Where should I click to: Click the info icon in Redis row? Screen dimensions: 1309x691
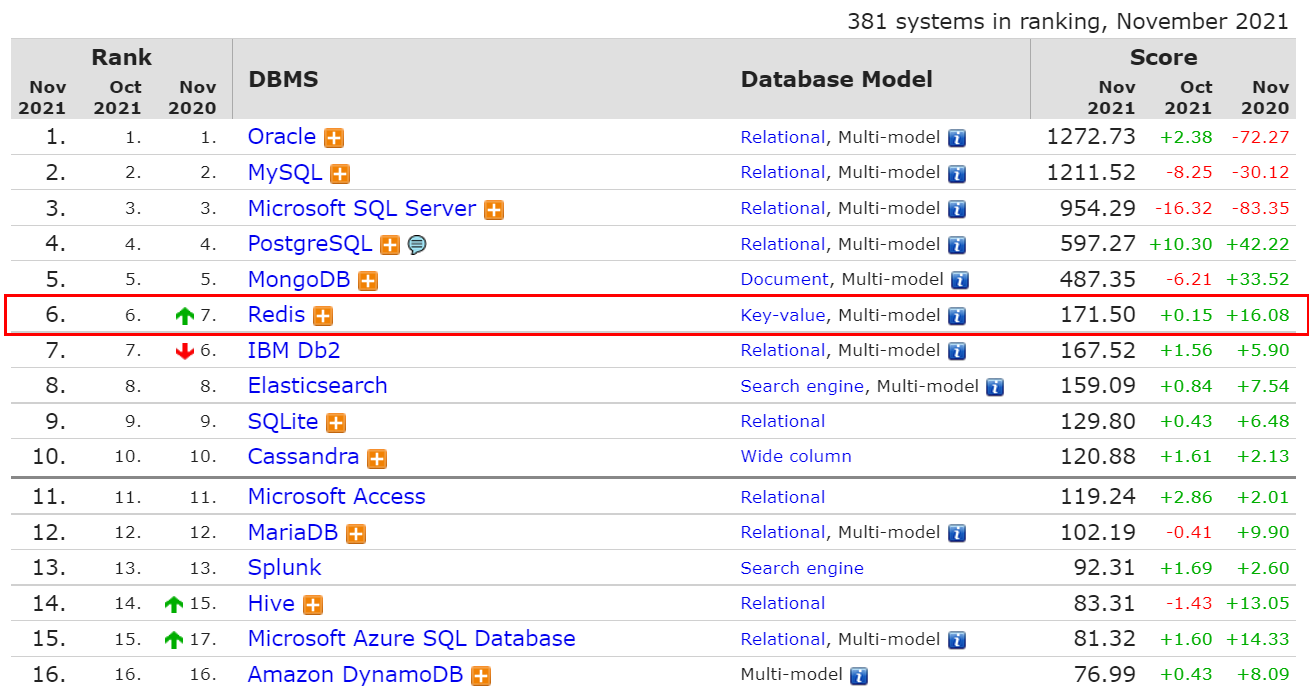957,316
